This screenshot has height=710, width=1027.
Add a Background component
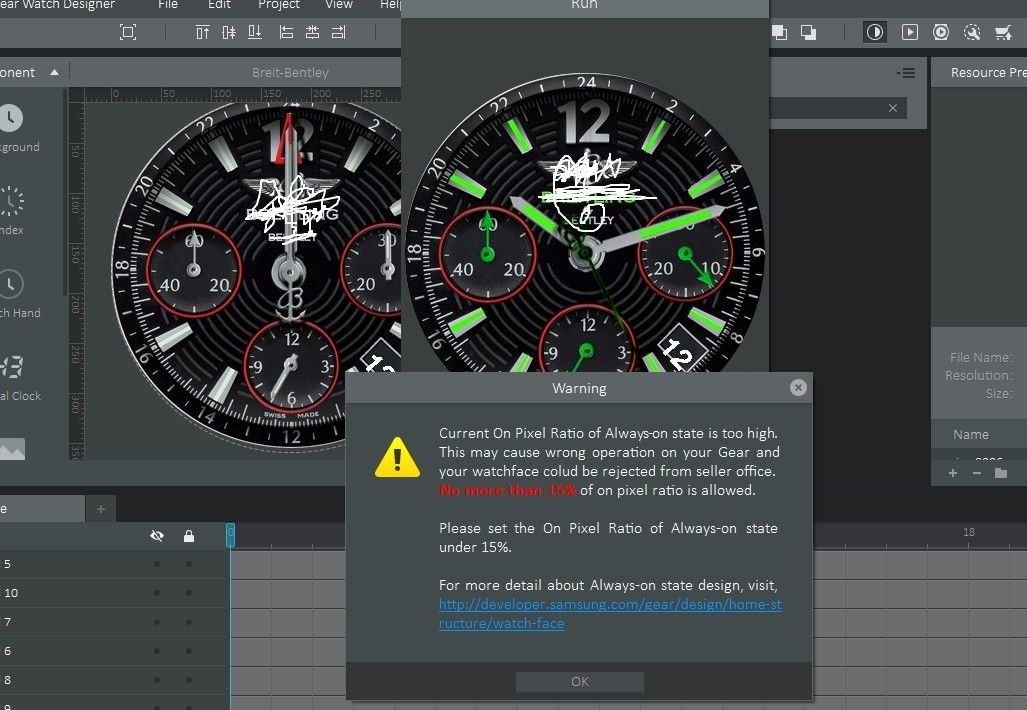[11, 128]
